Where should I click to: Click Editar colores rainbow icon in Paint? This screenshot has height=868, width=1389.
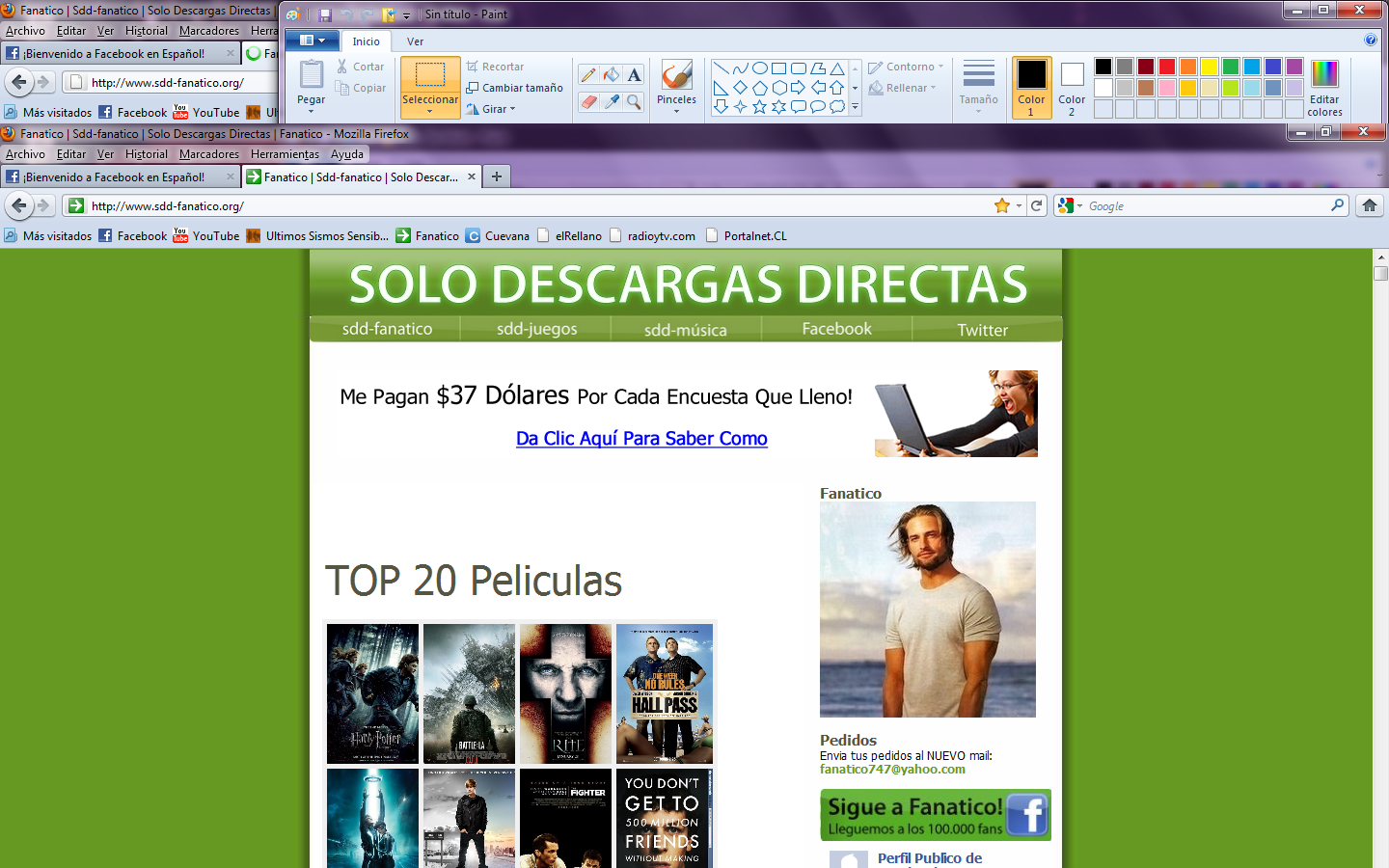click(1324, 74)
